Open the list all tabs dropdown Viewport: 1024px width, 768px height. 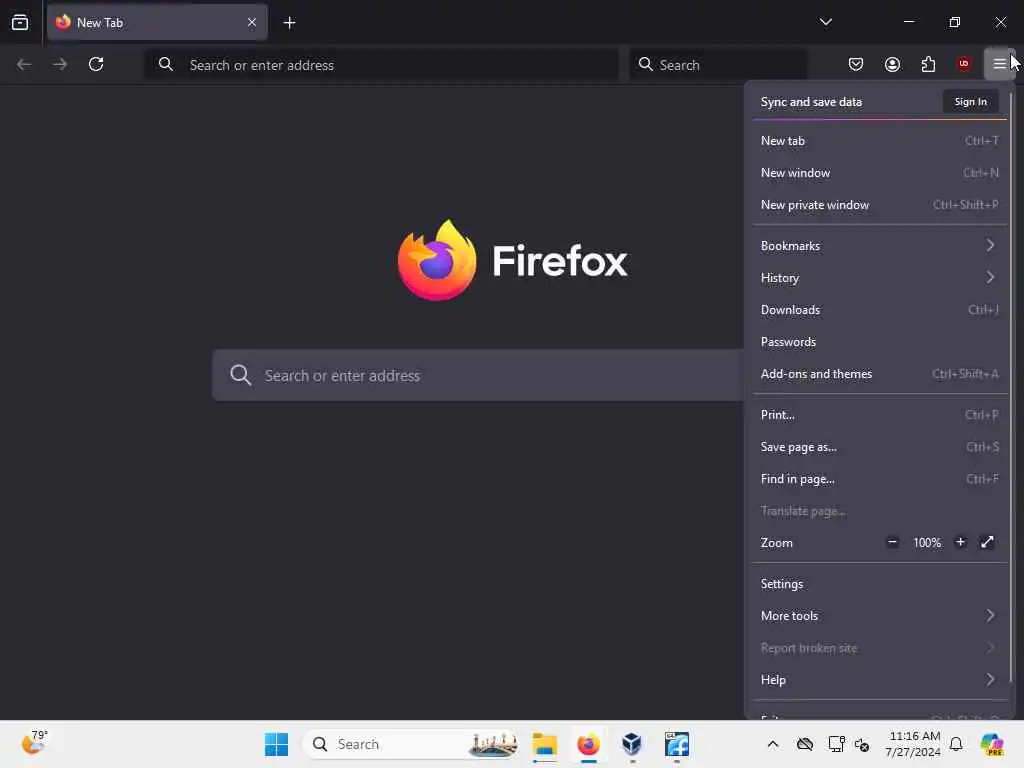pyautogui.click(x=825, y=22)
